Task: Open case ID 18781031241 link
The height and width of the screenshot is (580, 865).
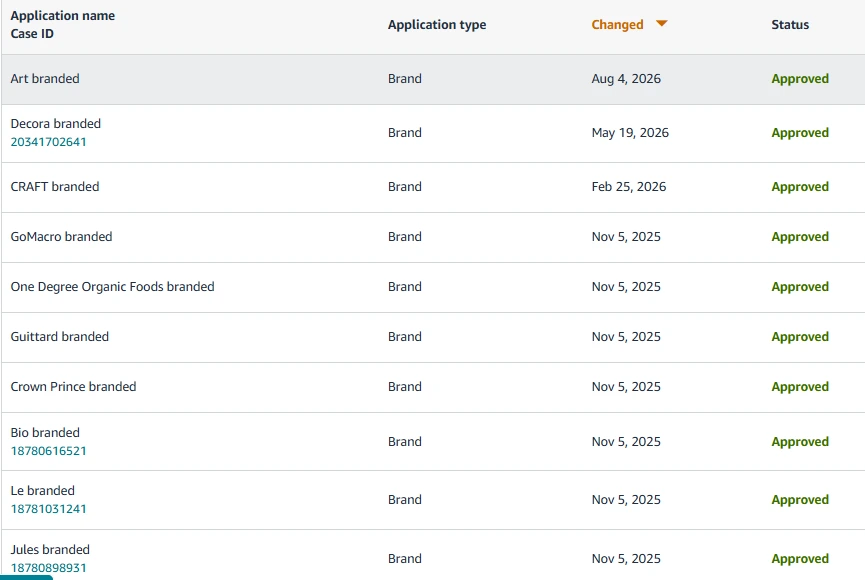Action: [x=49, y=509]
